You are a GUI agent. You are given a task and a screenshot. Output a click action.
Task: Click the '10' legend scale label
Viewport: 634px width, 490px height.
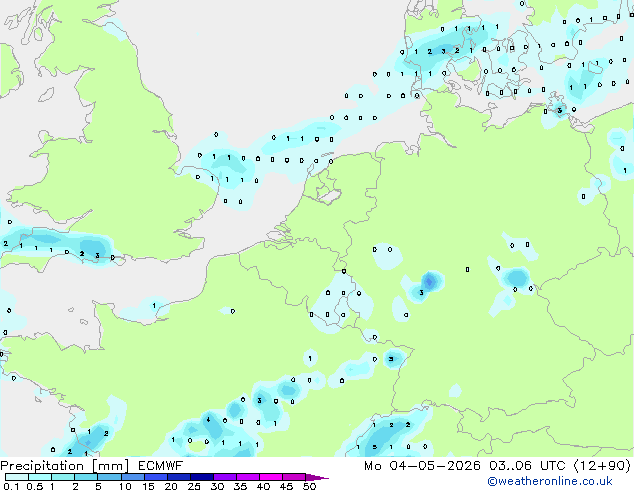125,486
